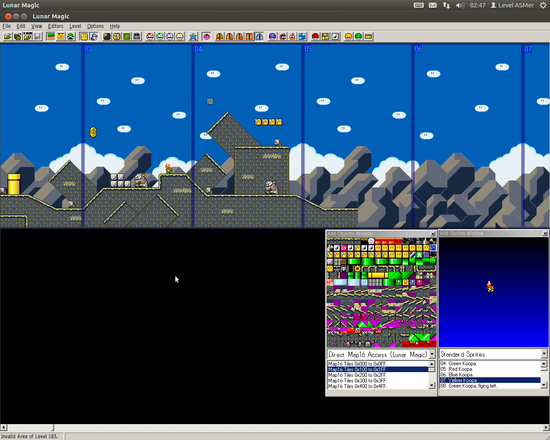The width and height of the screenshot is (550, 440).
Task: Open the network indicator in top bar
Action: [x=446, y=5]
